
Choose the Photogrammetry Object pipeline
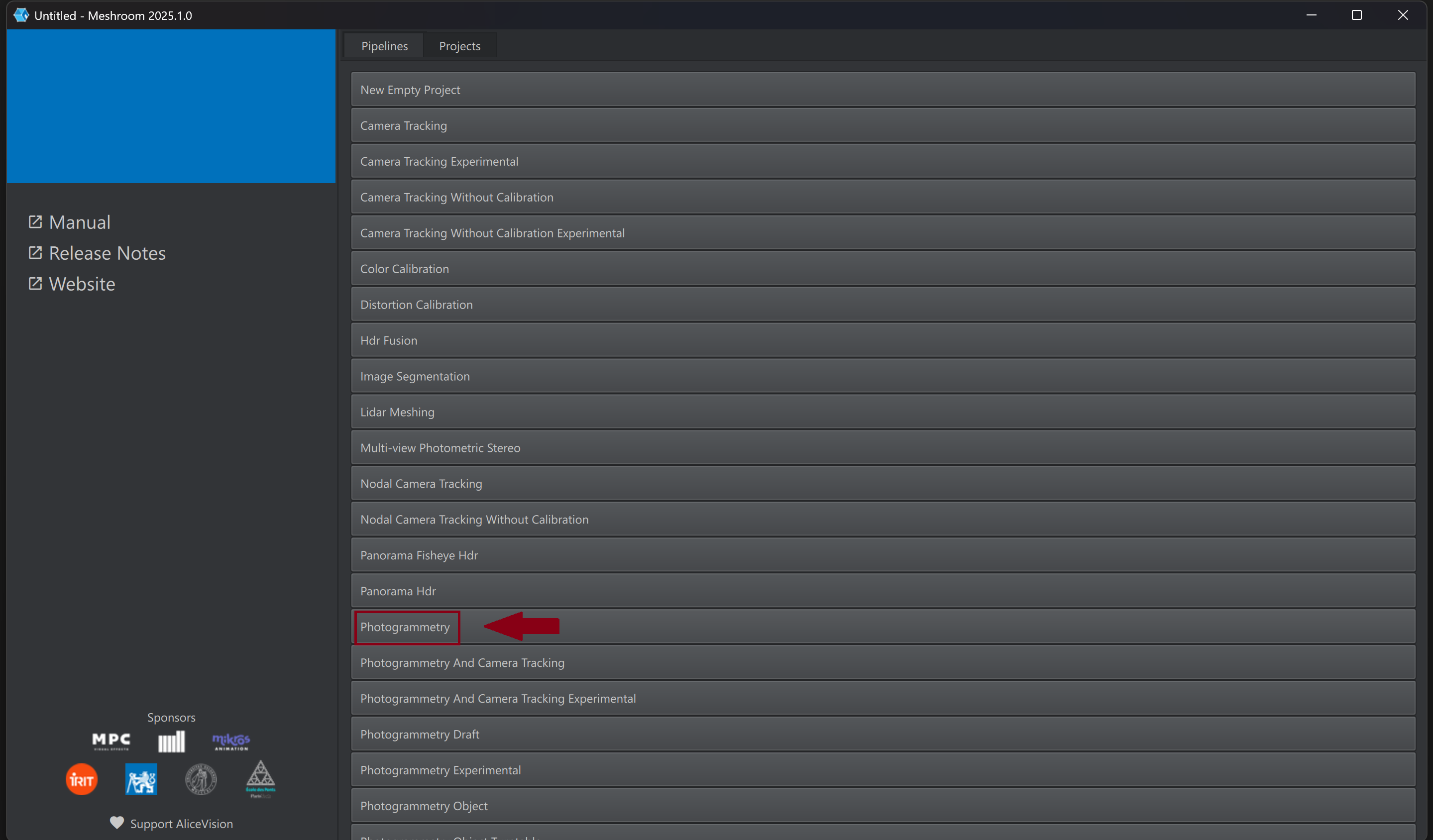tap(882, 805)
